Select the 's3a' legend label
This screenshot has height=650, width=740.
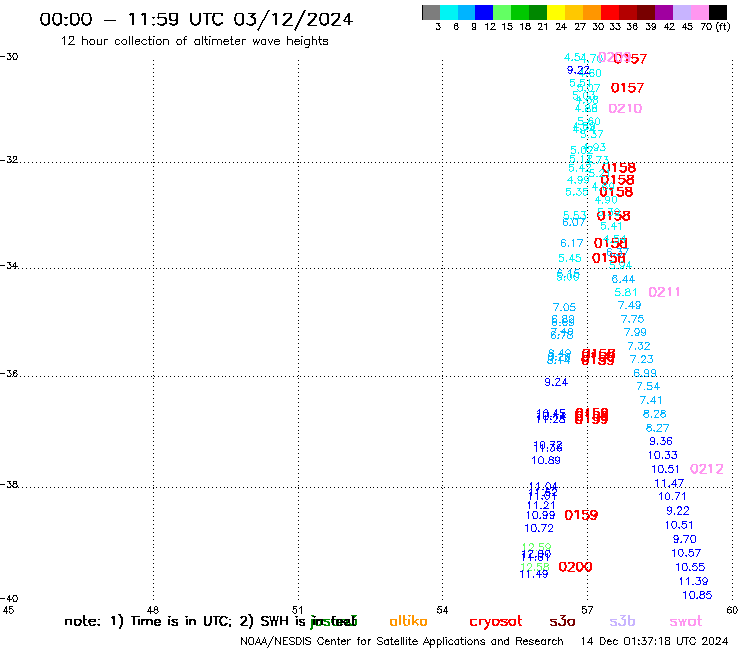point(562,621)
